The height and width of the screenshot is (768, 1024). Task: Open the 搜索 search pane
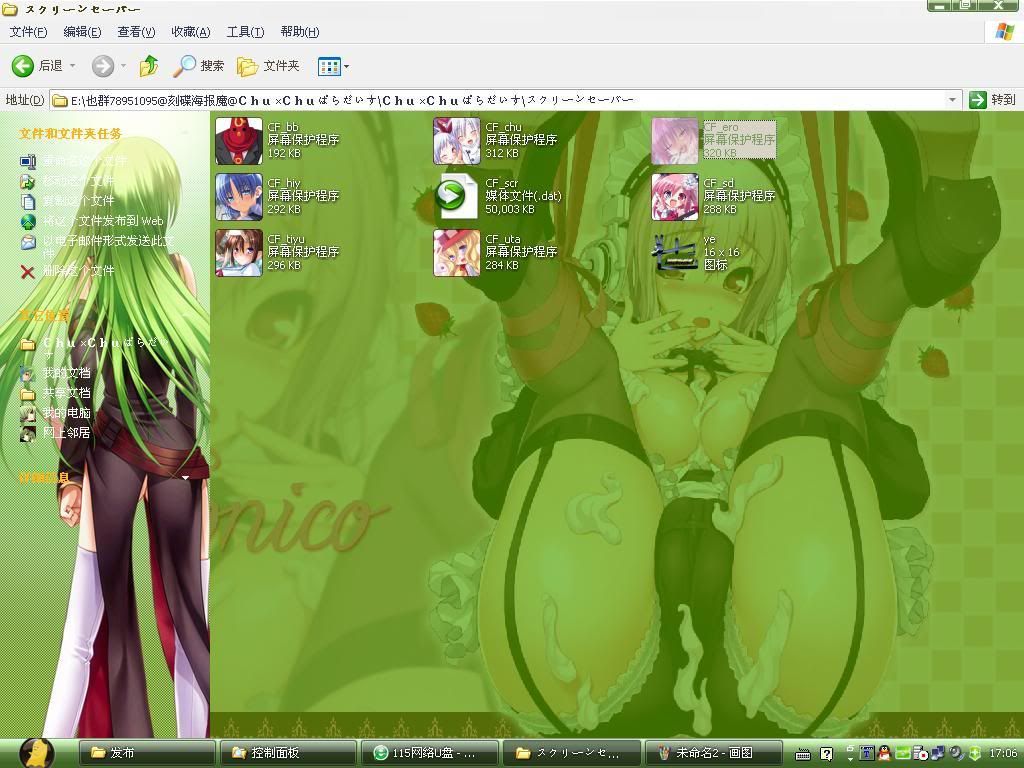(x=199, y=66)
